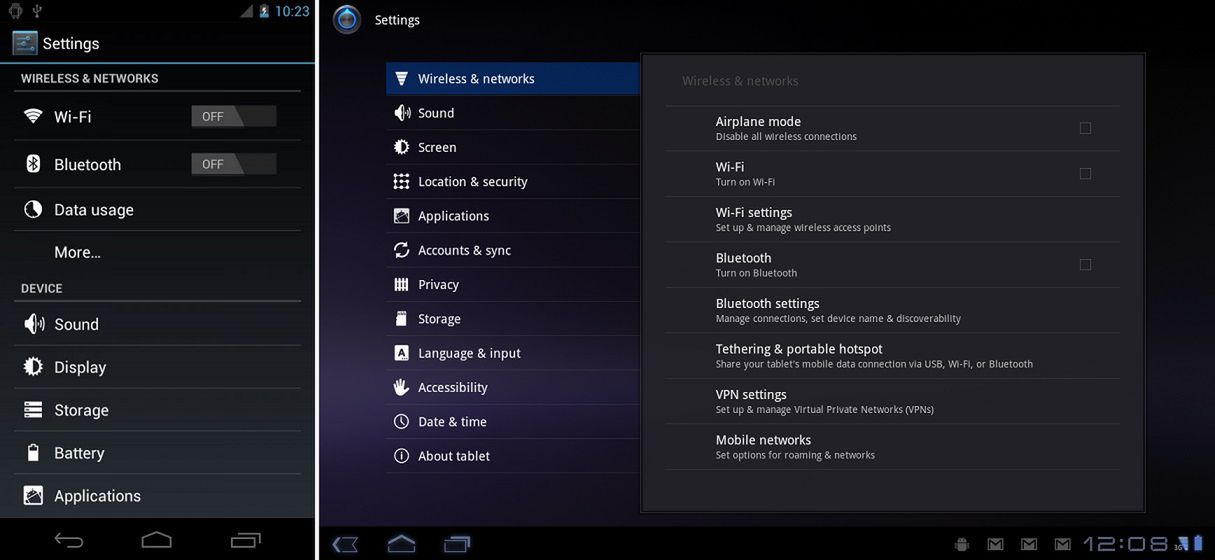Enable the Airplane mode checkbox
Viewport: 1215px width, 560px height.
[x=1085, y=128]
